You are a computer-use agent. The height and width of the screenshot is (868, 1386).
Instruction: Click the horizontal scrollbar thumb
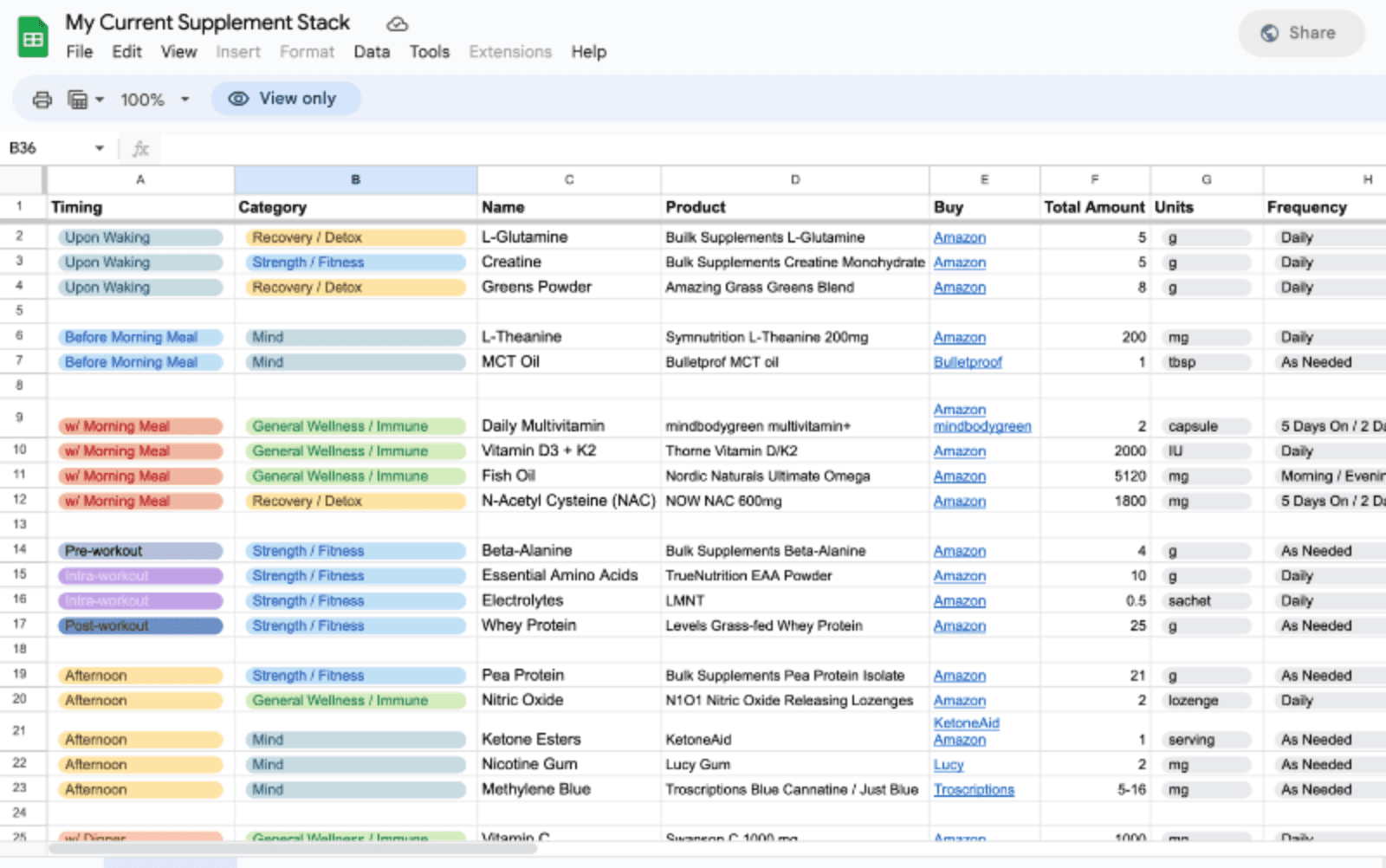click(292, 849)
